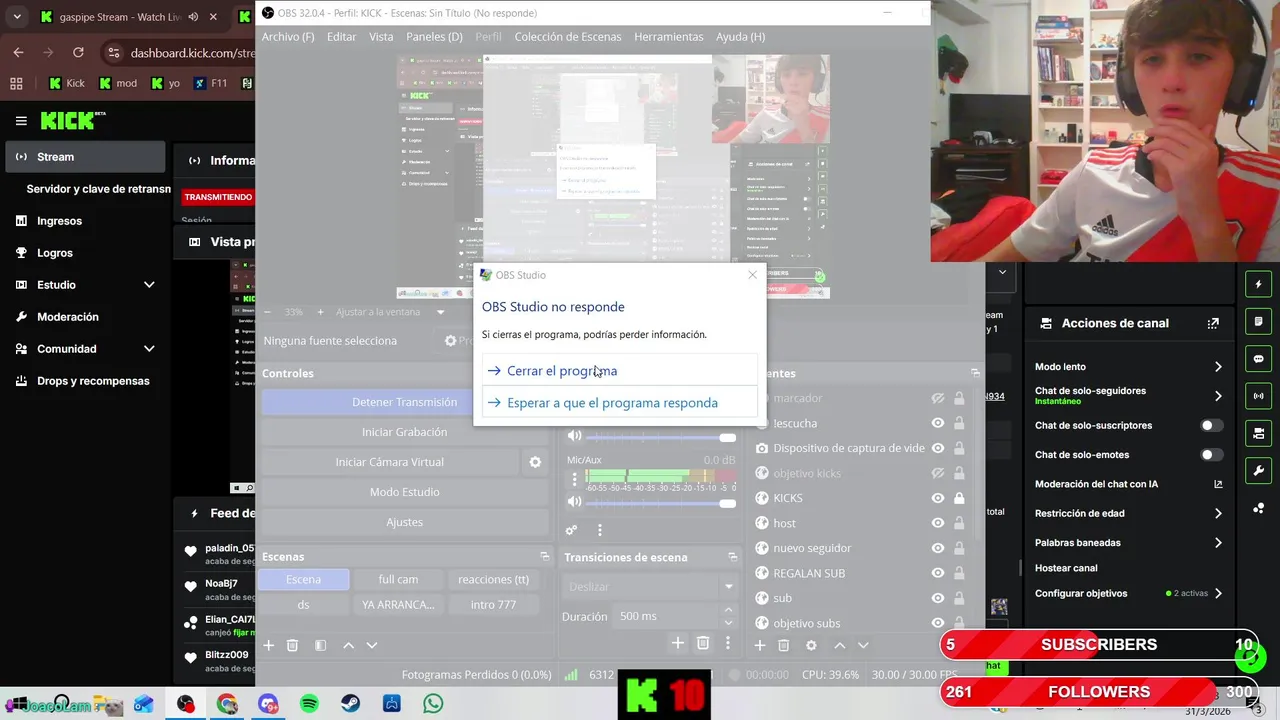The width and height of the screenshot is (1280, 720).
Task: Open the Ayuda (H) menu
Action: click(740, 36)
